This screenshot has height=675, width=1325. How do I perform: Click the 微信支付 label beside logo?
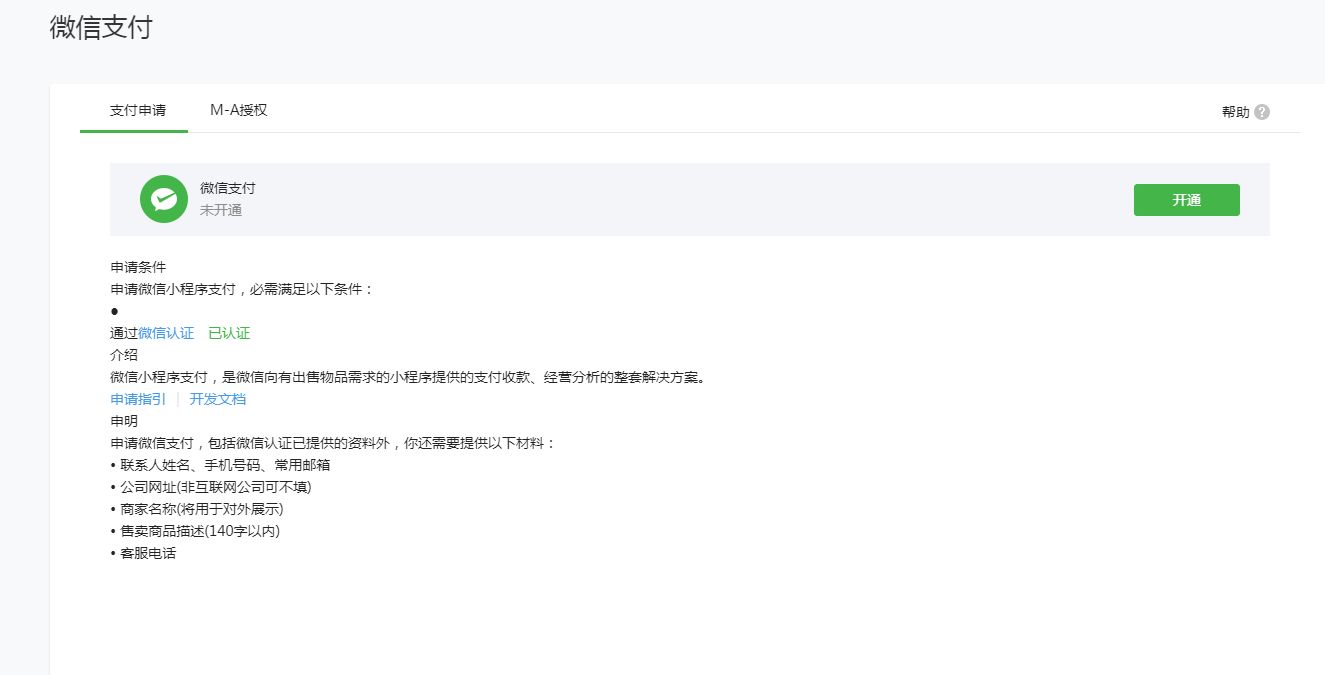click(x=228, y=188)
